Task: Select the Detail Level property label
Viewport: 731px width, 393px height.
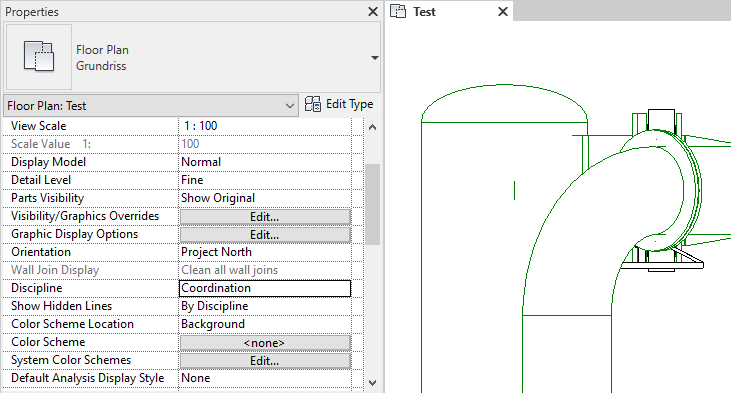Action: click(41, 180)
